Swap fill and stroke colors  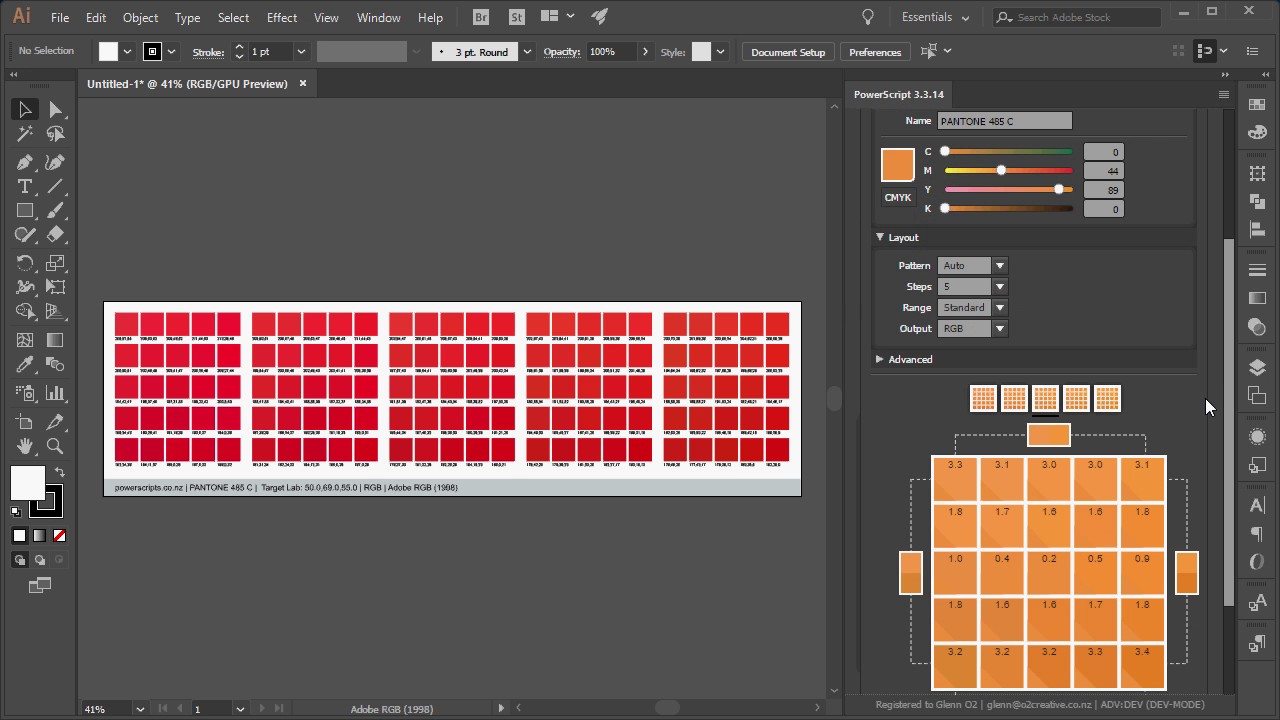[60, 472]
